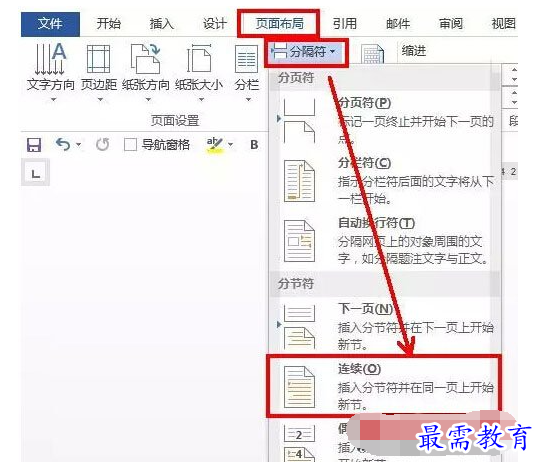
Task: Click the 分节符 section header
Action: 296,284
